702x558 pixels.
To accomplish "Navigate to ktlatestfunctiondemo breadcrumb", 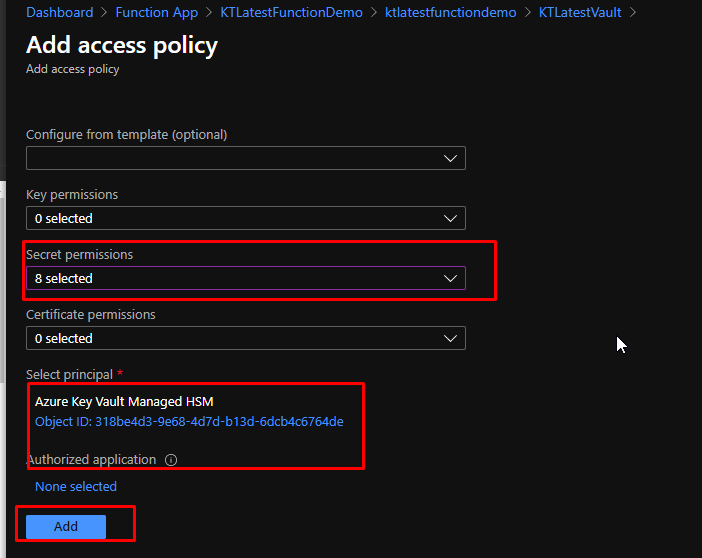I will (450, 12).
